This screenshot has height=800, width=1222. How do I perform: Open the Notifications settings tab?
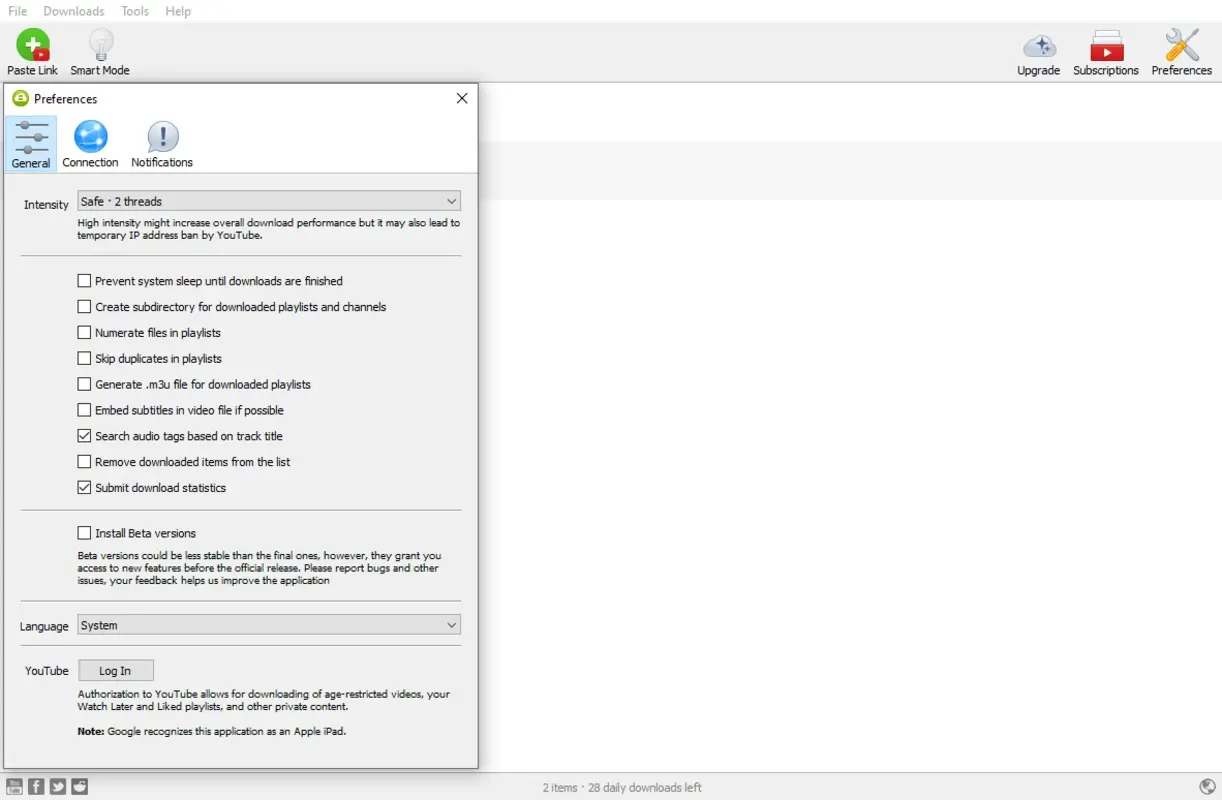[161, 142]
